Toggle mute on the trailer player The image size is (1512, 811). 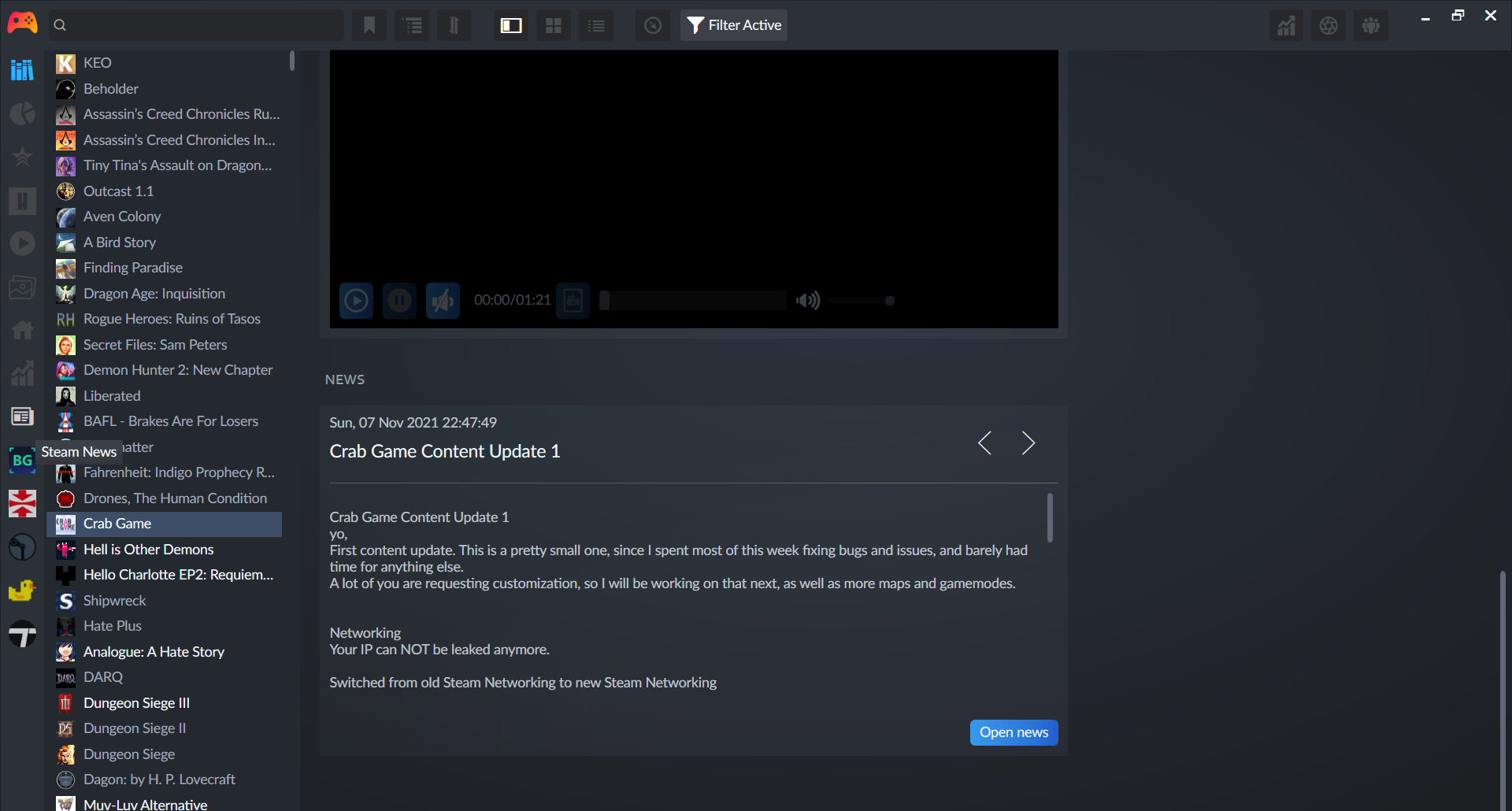coord(443,300)
